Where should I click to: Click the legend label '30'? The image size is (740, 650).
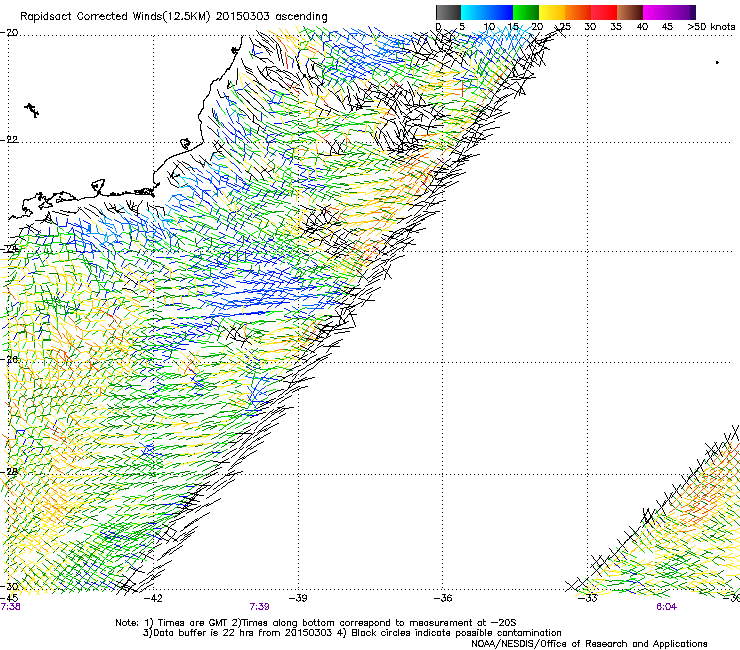click(x=590, y=27)
